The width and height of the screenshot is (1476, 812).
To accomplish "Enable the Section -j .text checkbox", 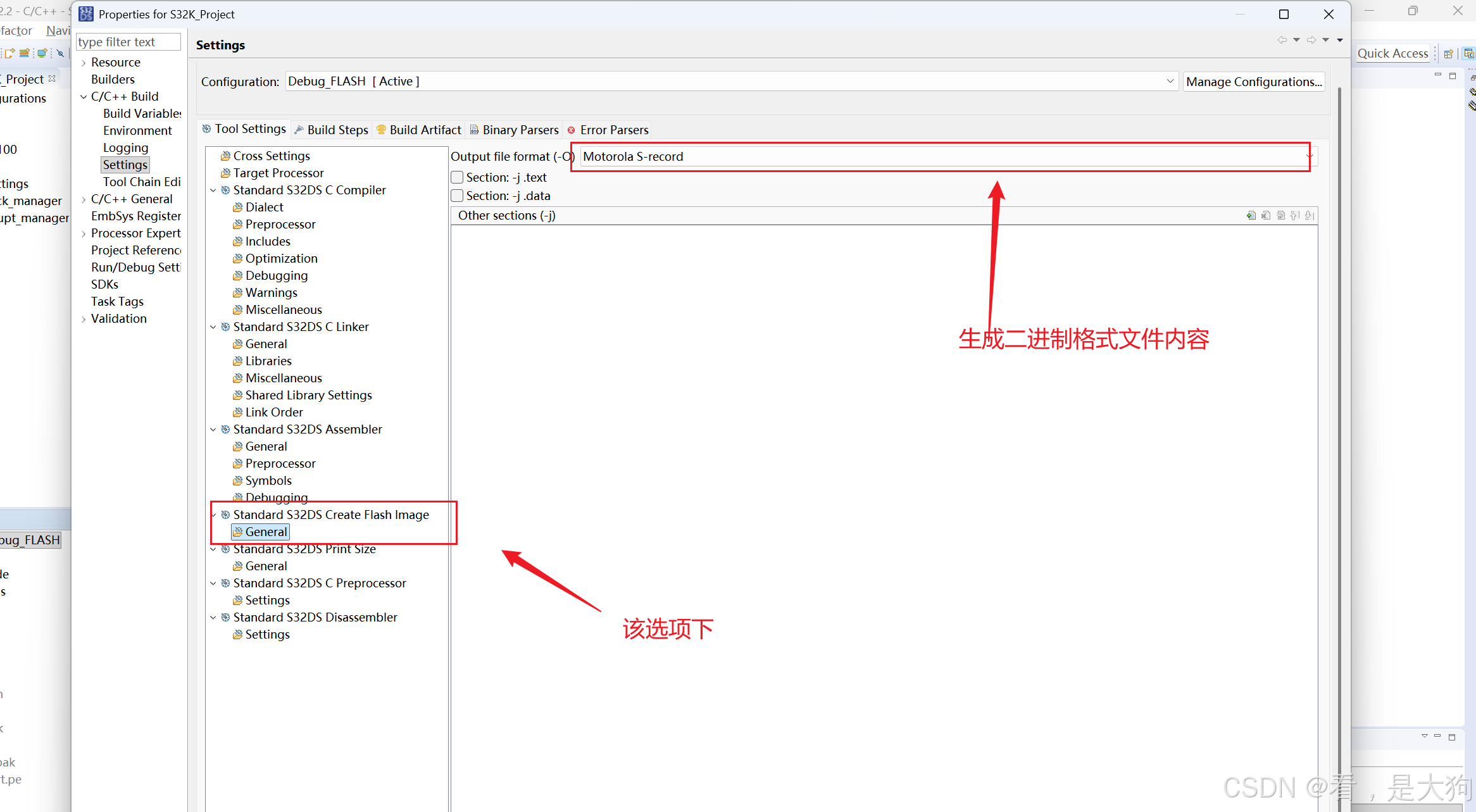I will [458, 177].
